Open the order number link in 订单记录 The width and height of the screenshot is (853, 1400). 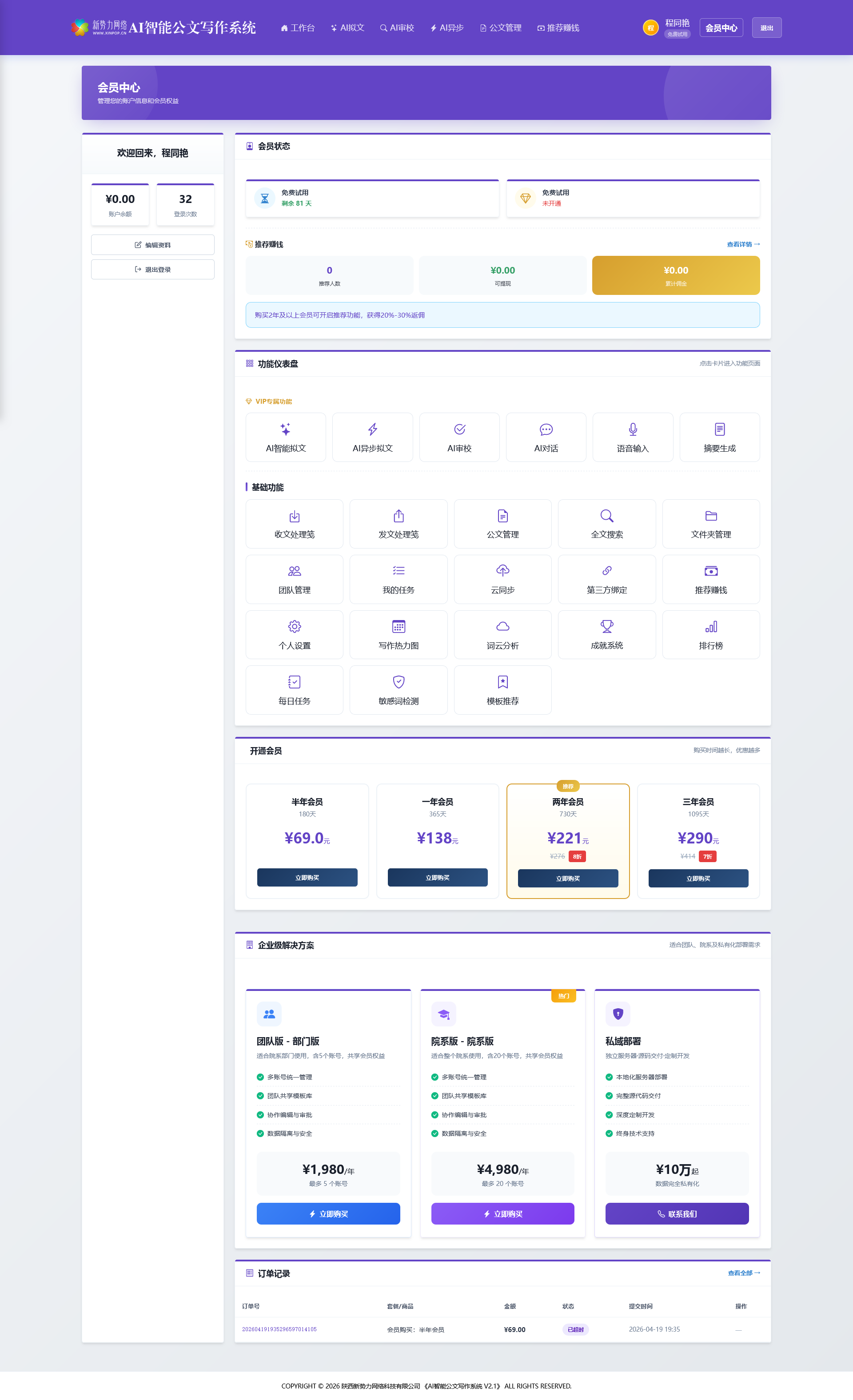click(279, 1329)
